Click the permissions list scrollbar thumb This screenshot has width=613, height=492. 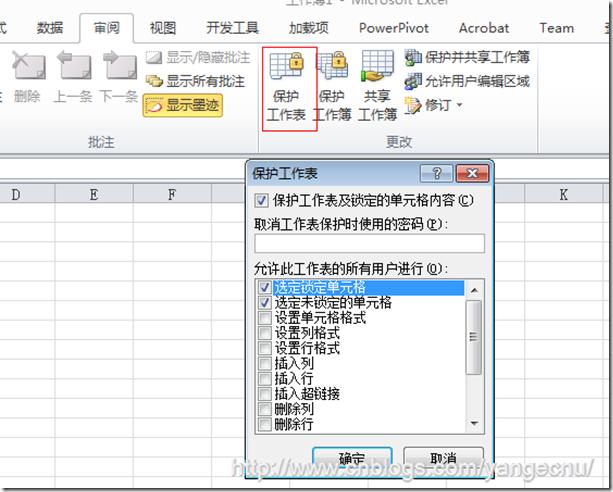pos(474,337)
